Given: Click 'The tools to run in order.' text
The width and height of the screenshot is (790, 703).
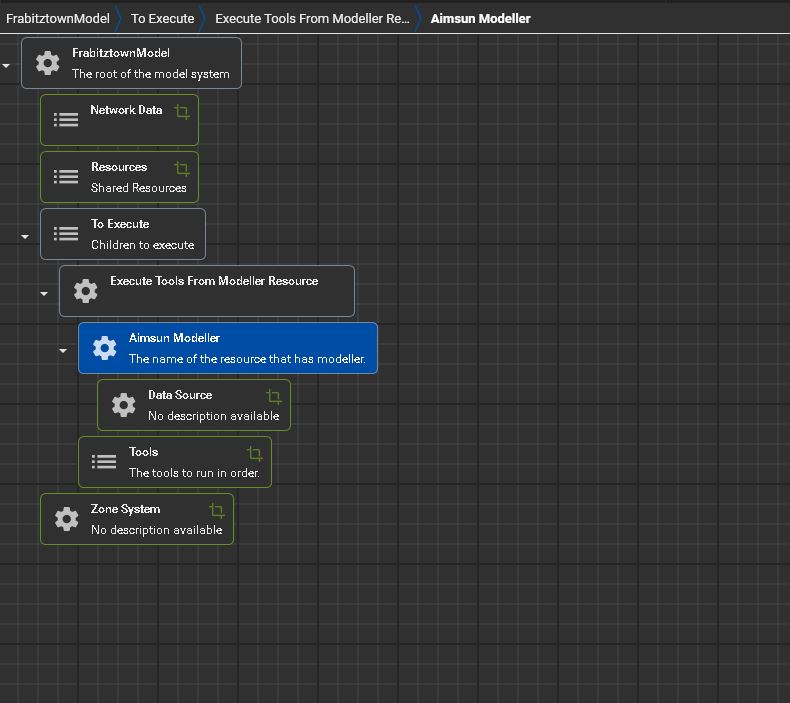Looking at the screenshot, I should tap(194, 472).
